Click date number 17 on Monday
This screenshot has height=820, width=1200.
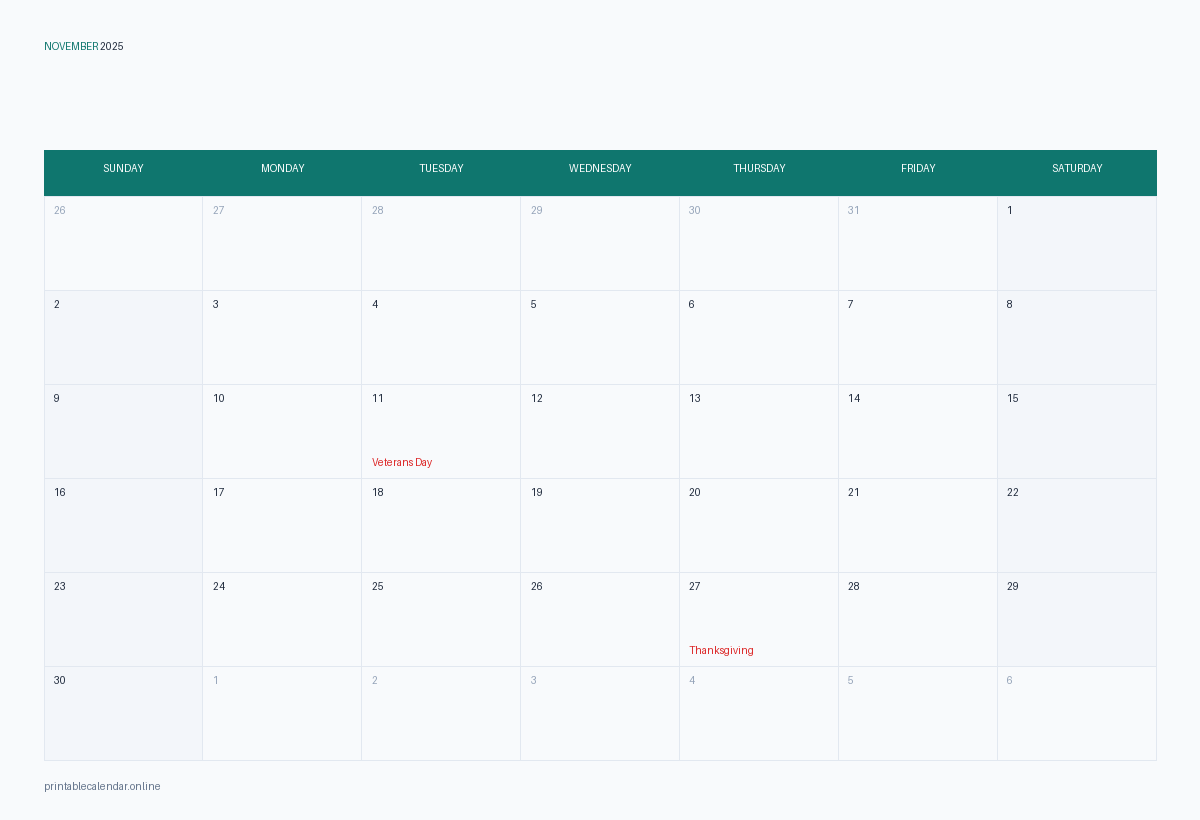point(218,493)
